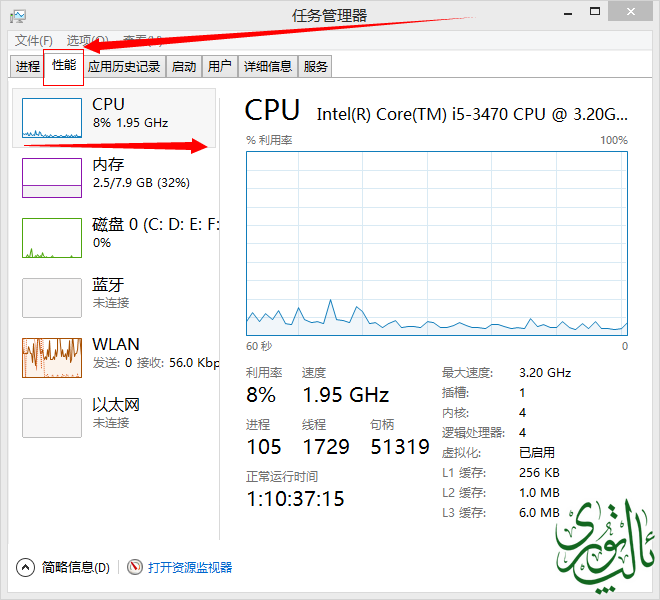Select the 磁盘 0 activity graph thumbnail

(52, 238)
